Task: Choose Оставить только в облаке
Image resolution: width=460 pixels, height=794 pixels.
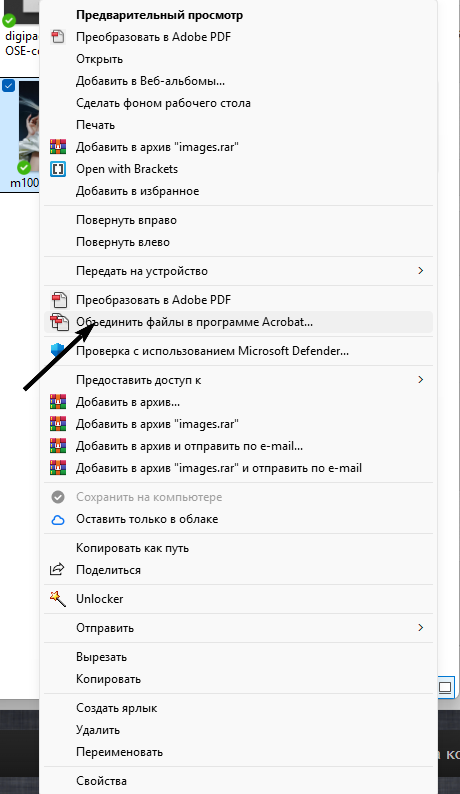Action: coord(239,520)
